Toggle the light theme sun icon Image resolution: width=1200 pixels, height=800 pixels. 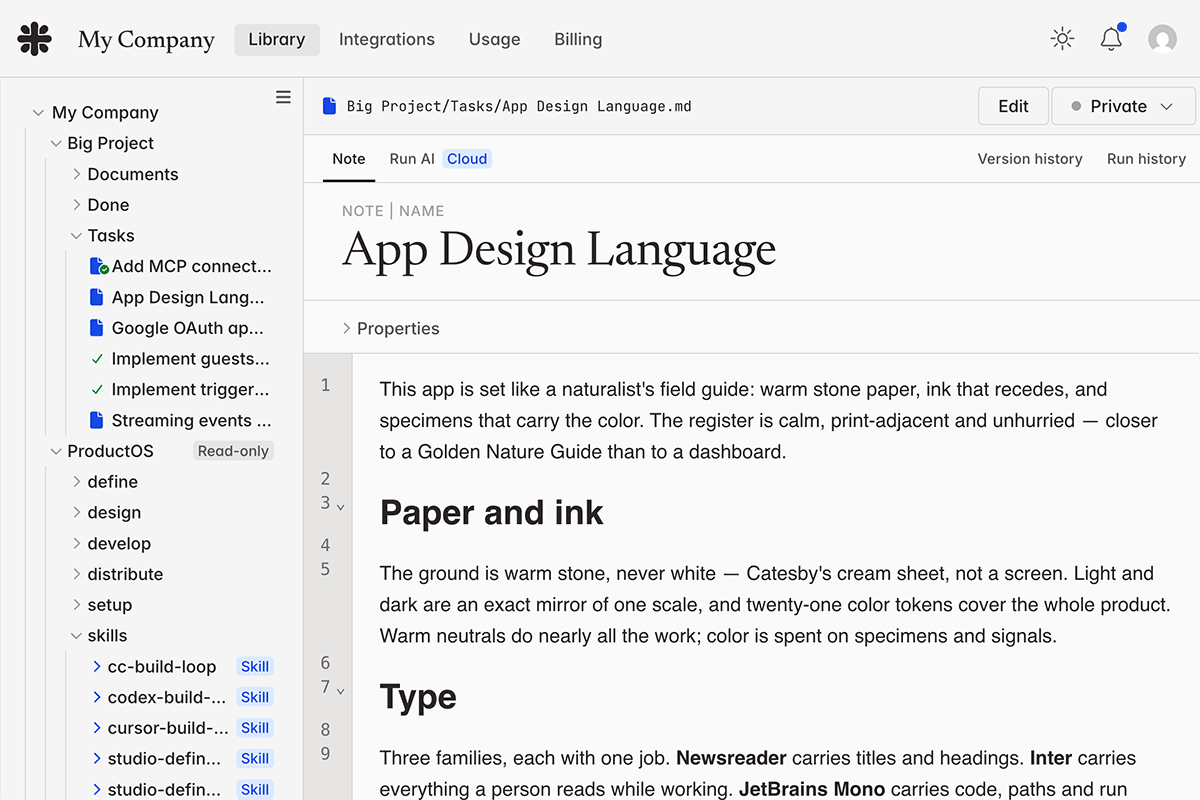pyautogui.click(x=1062, y=39)
